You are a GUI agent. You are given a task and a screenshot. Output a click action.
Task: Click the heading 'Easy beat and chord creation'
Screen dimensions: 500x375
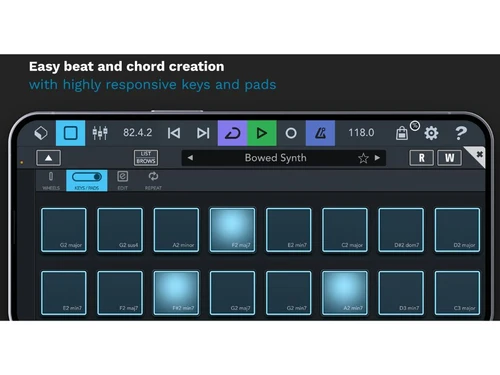127,67
